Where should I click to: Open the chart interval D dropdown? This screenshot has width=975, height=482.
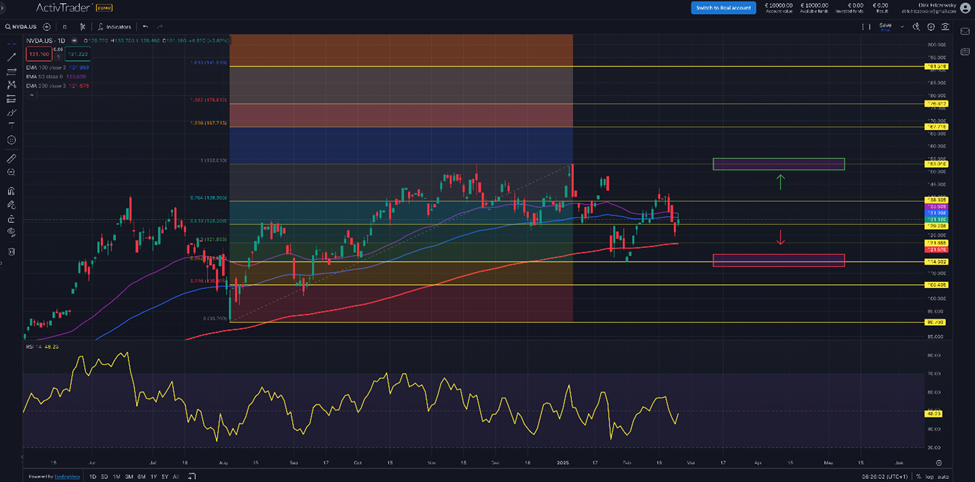(x=64, y=26)
